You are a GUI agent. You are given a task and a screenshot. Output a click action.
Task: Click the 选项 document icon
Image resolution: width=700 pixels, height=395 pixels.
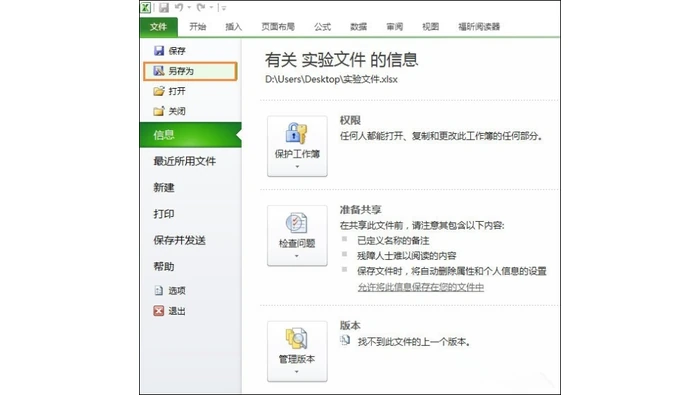(158, 291)
